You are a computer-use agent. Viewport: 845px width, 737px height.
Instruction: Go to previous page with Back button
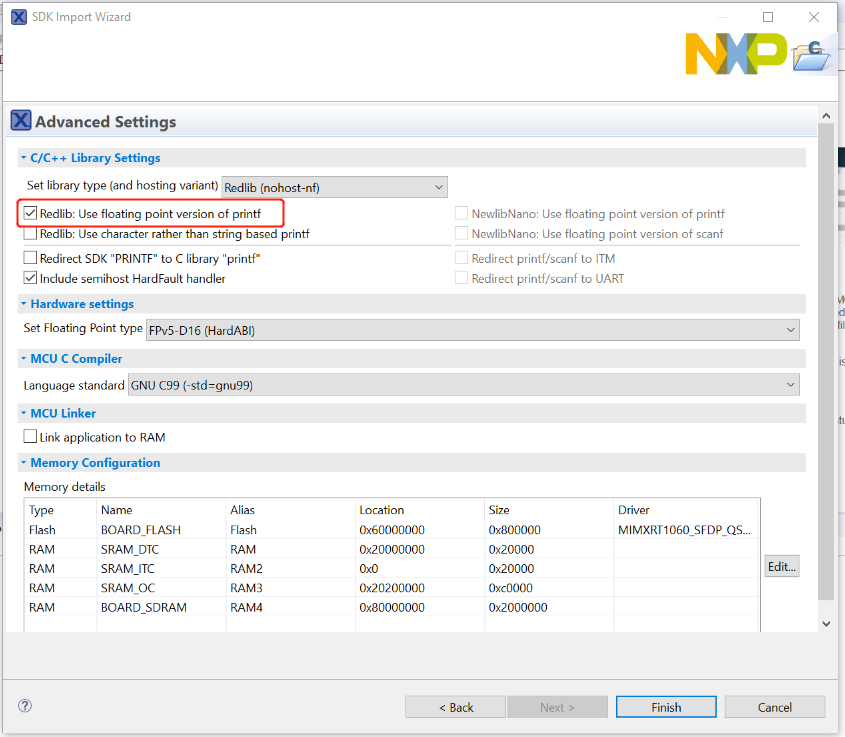click(x=455, y=707)
